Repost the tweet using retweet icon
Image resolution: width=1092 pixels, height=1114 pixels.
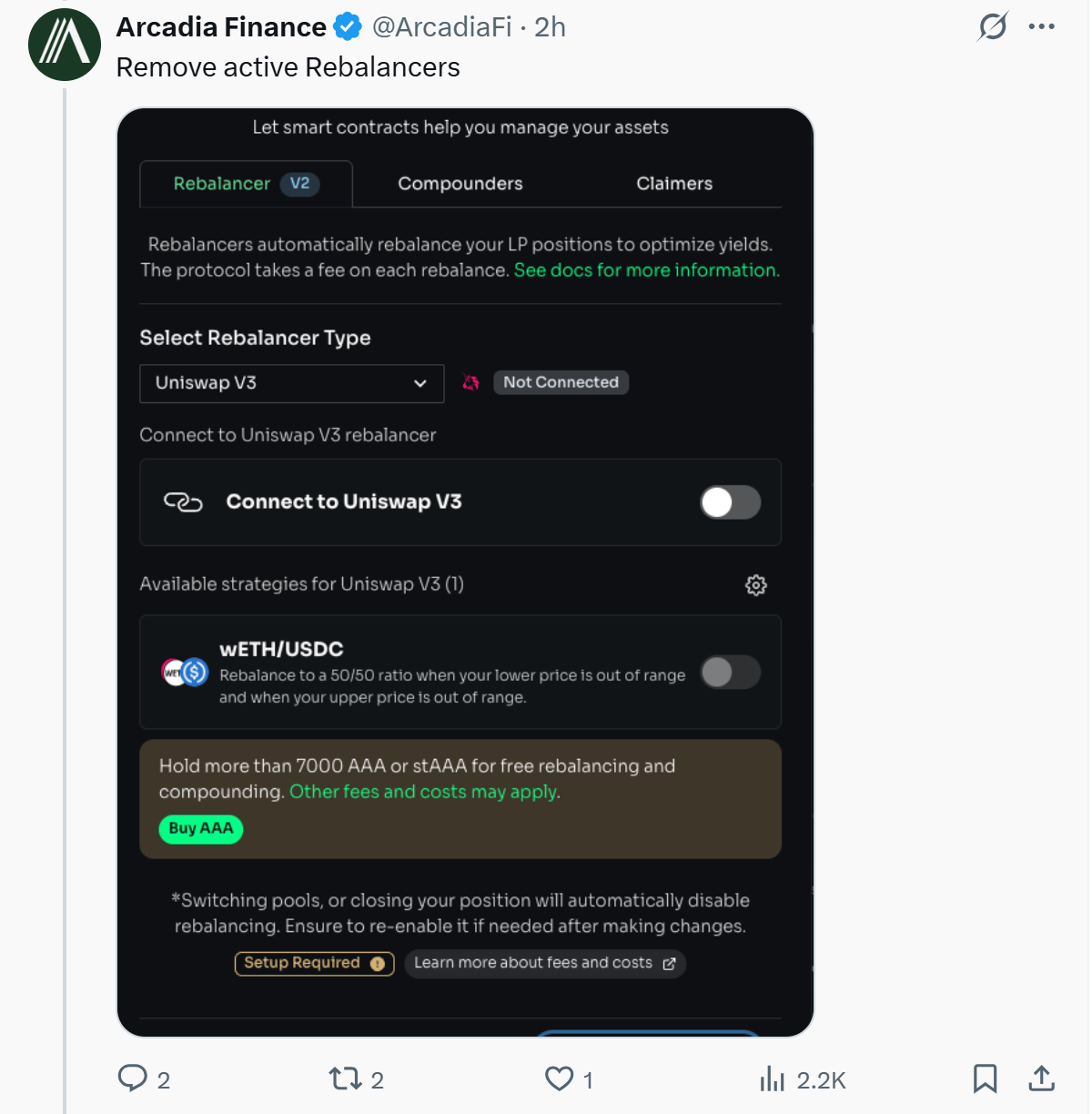click(x=346, y=1079)
